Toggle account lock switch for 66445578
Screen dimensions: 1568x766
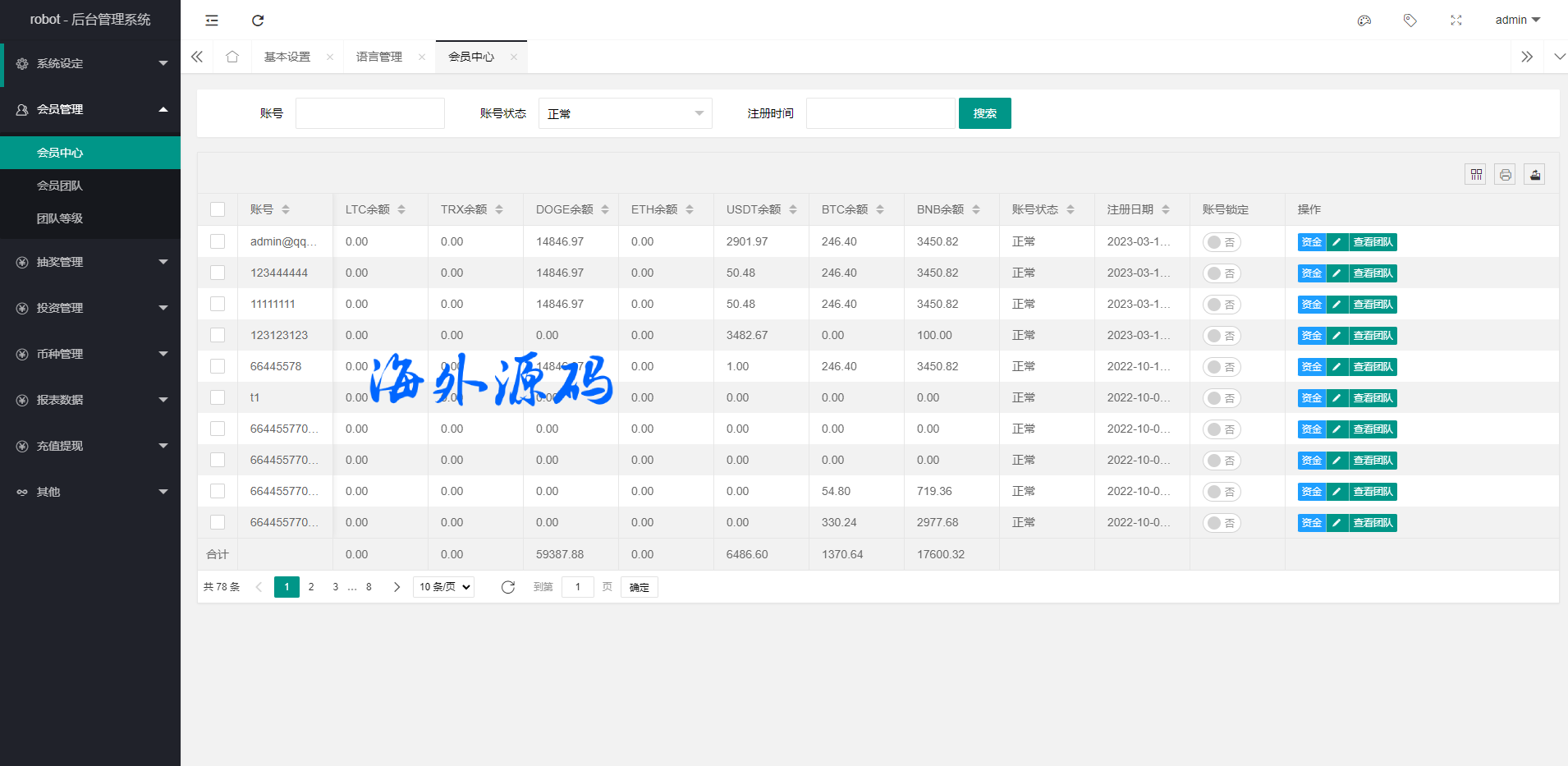coord(1221,367)
